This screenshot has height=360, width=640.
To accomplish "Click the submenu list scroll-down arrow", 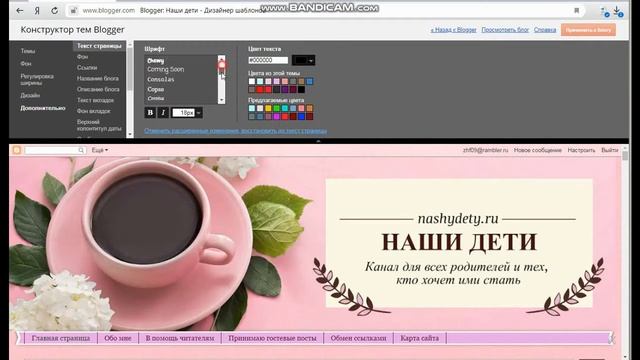I will 130,134.
